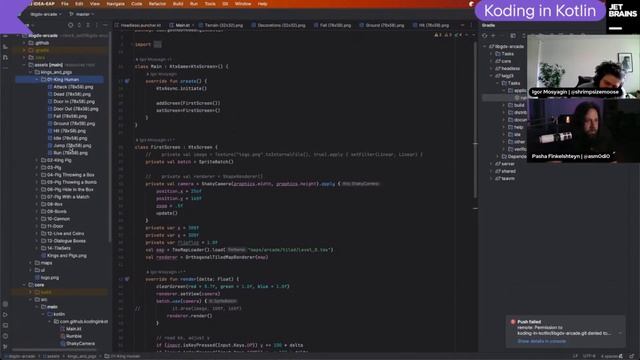This screenshot has height=360, width=640.
Task: Reload all Gradle projects icon
Action: [485, 36]
